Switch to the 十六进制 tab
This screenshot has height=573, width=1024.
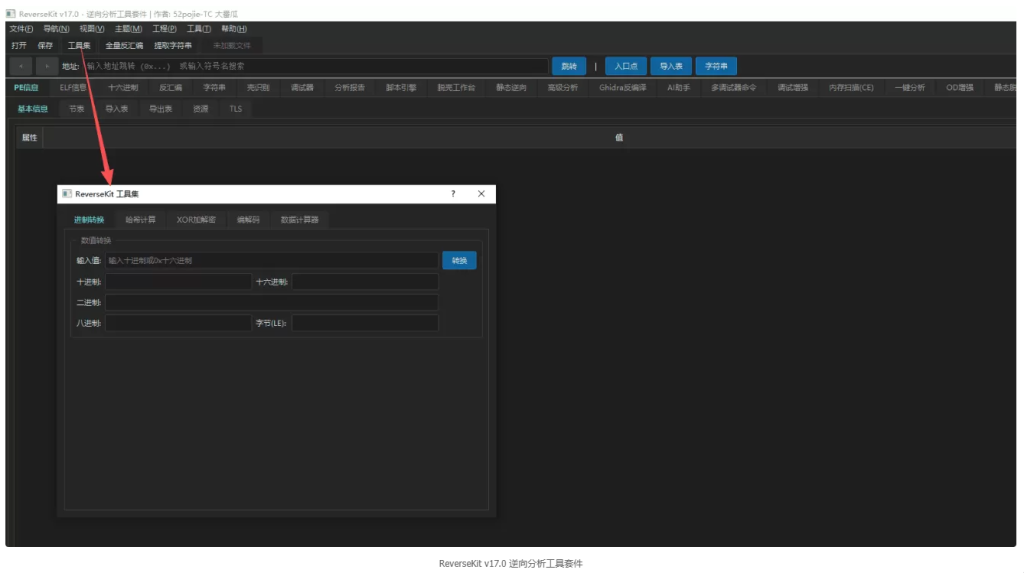click(x=123, y=88)
